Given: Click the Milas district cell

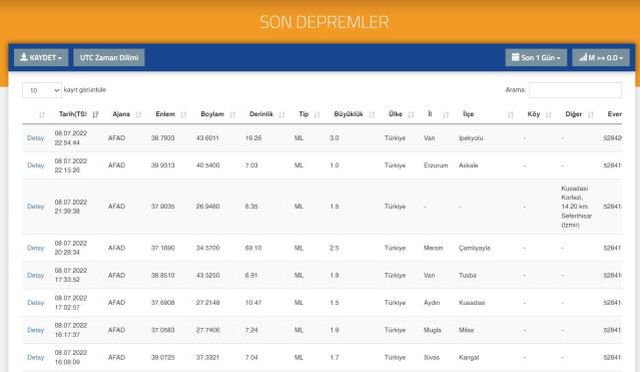Looking at the screenshot, I should tap(466, 330).
